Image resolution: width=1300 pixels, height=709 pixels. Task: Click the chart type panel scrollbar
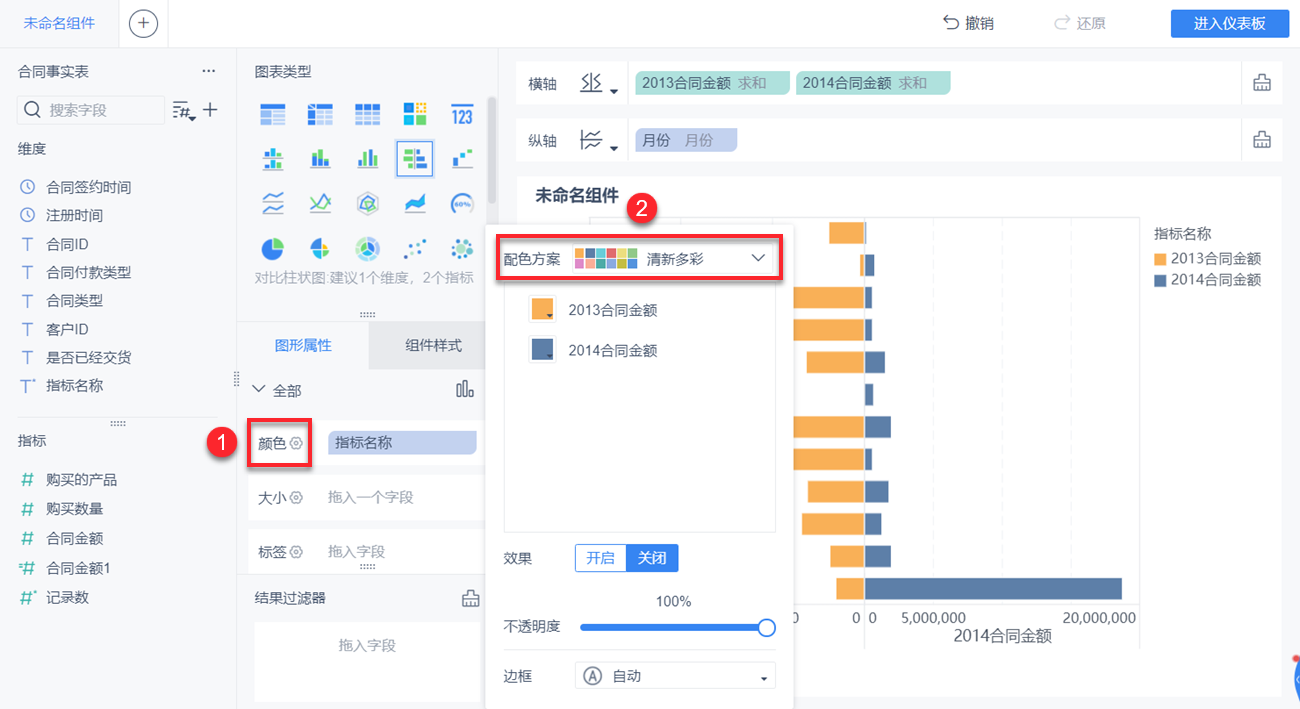tap(491, 150)
